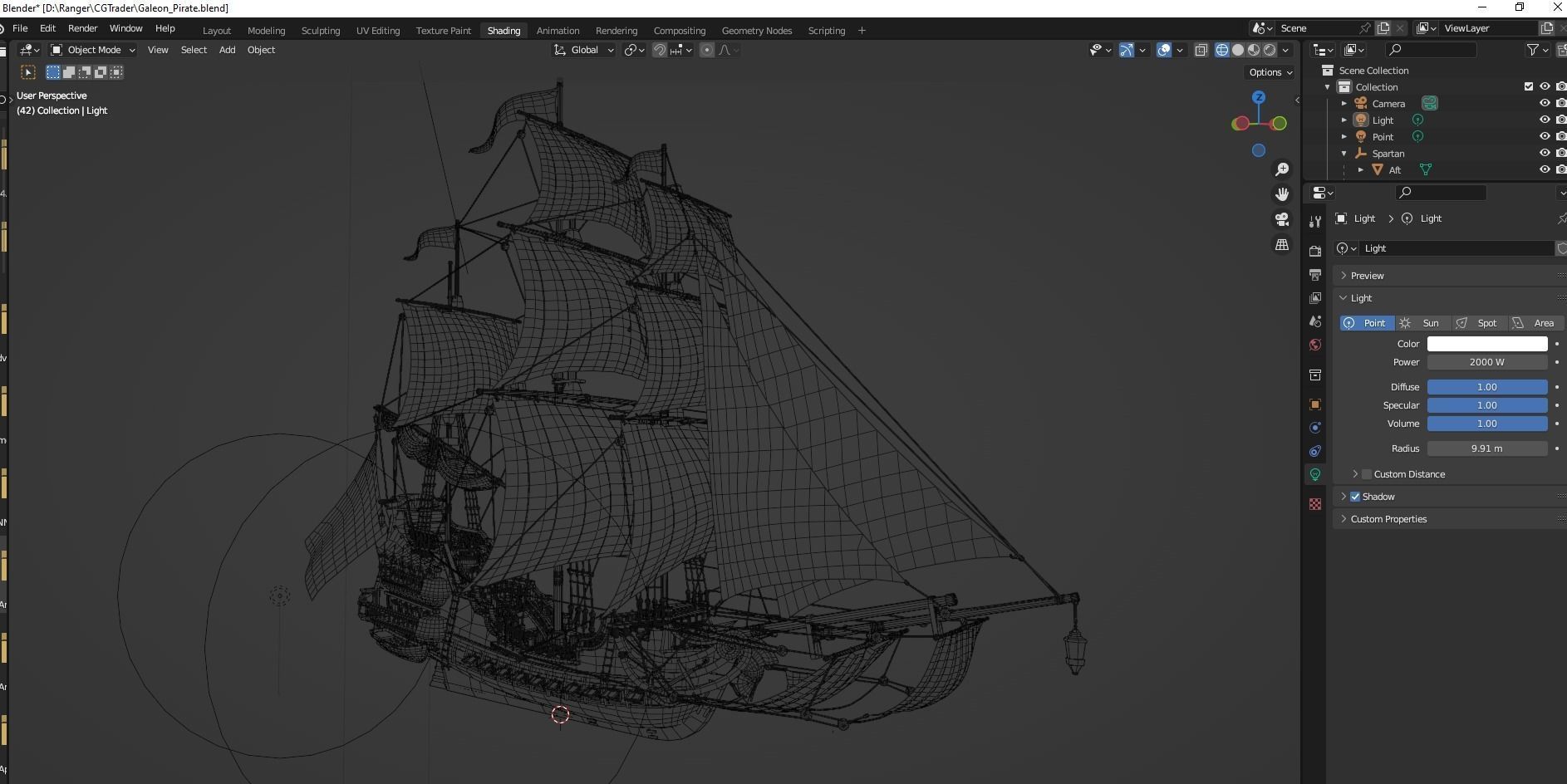Switch to the UV Editing workspace tab
Image resolution: width=1567 pixels, height=784 pixels.
point(378,31)
